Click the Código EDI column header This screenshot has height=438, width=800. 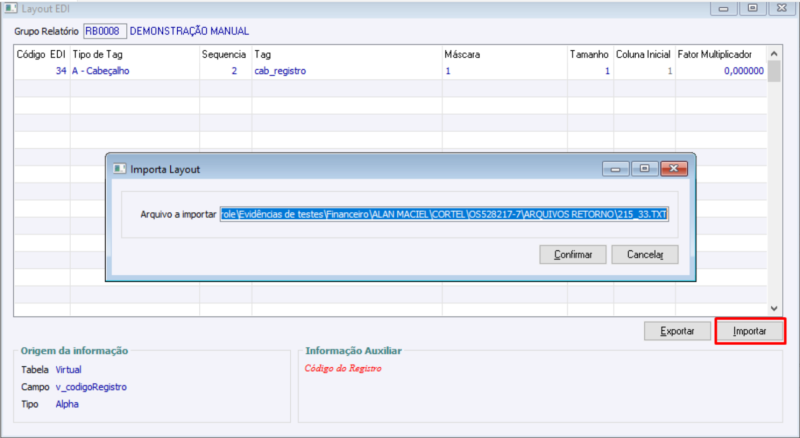pyautogui.click(x=41, y=54)
